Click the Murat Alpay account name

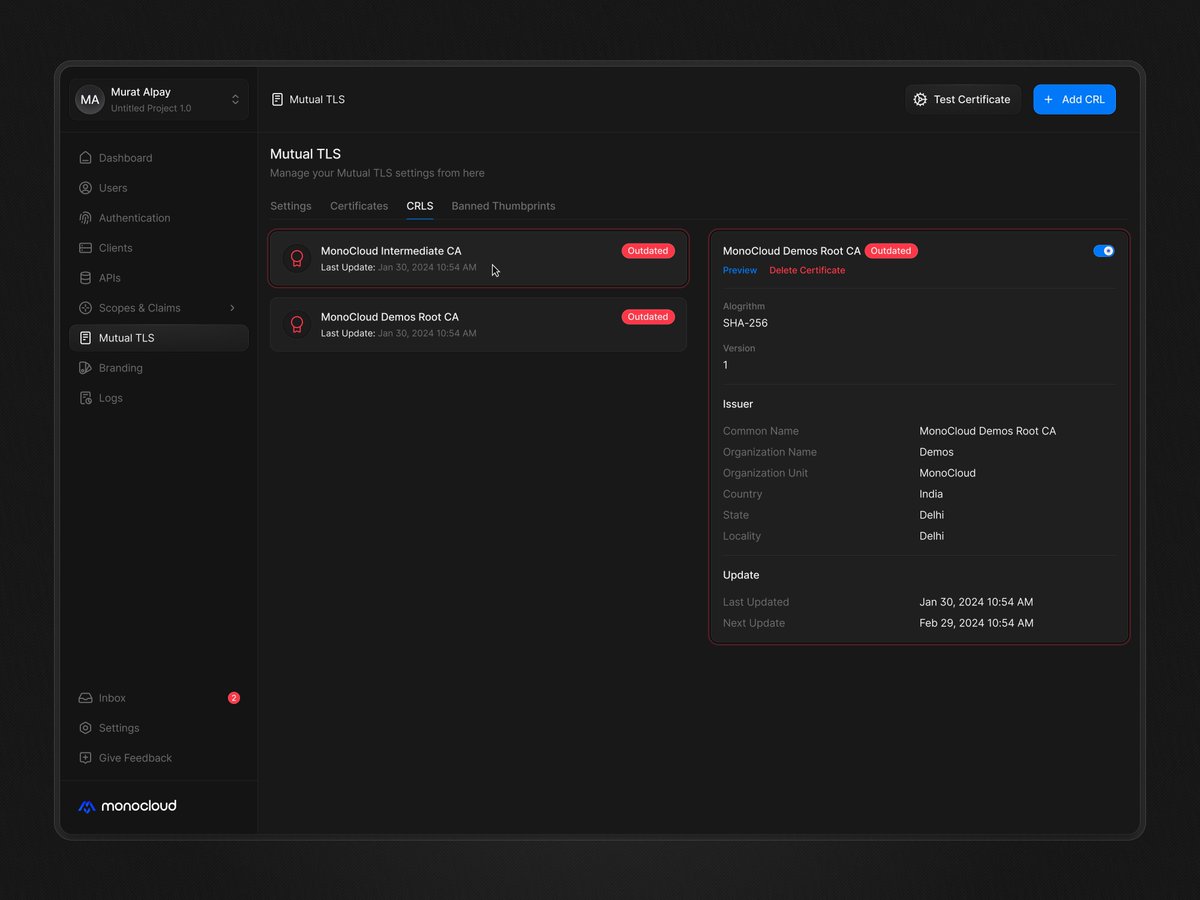click(x=141, y=92)
